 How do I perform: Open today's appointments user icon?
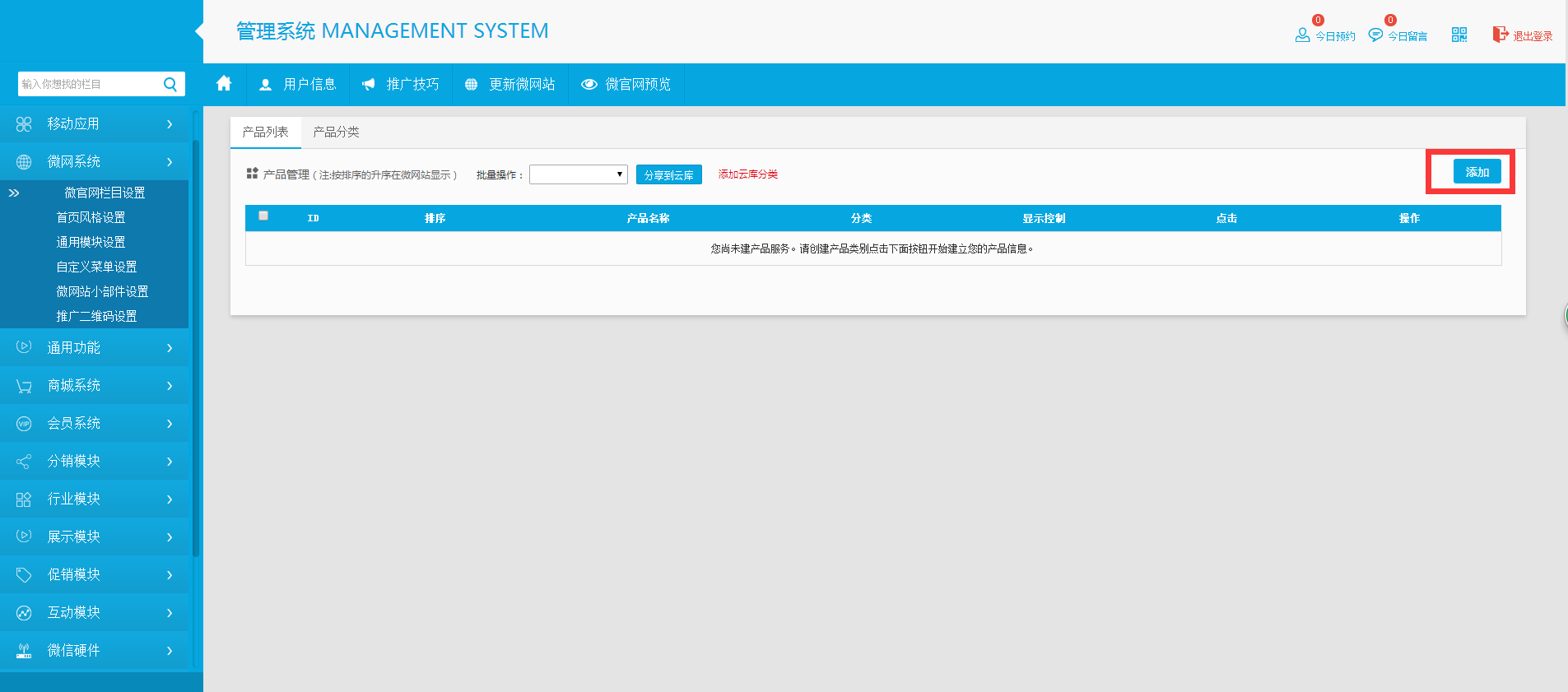point(1302,35)
